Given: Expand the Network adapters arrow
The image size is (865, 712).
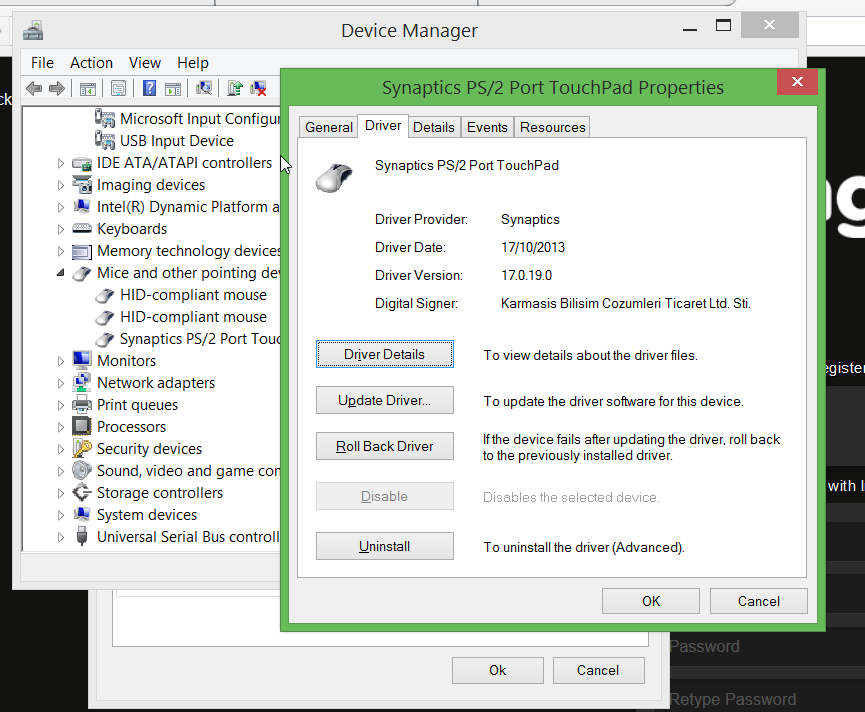Looking at the screenshot, I should 61,383.
